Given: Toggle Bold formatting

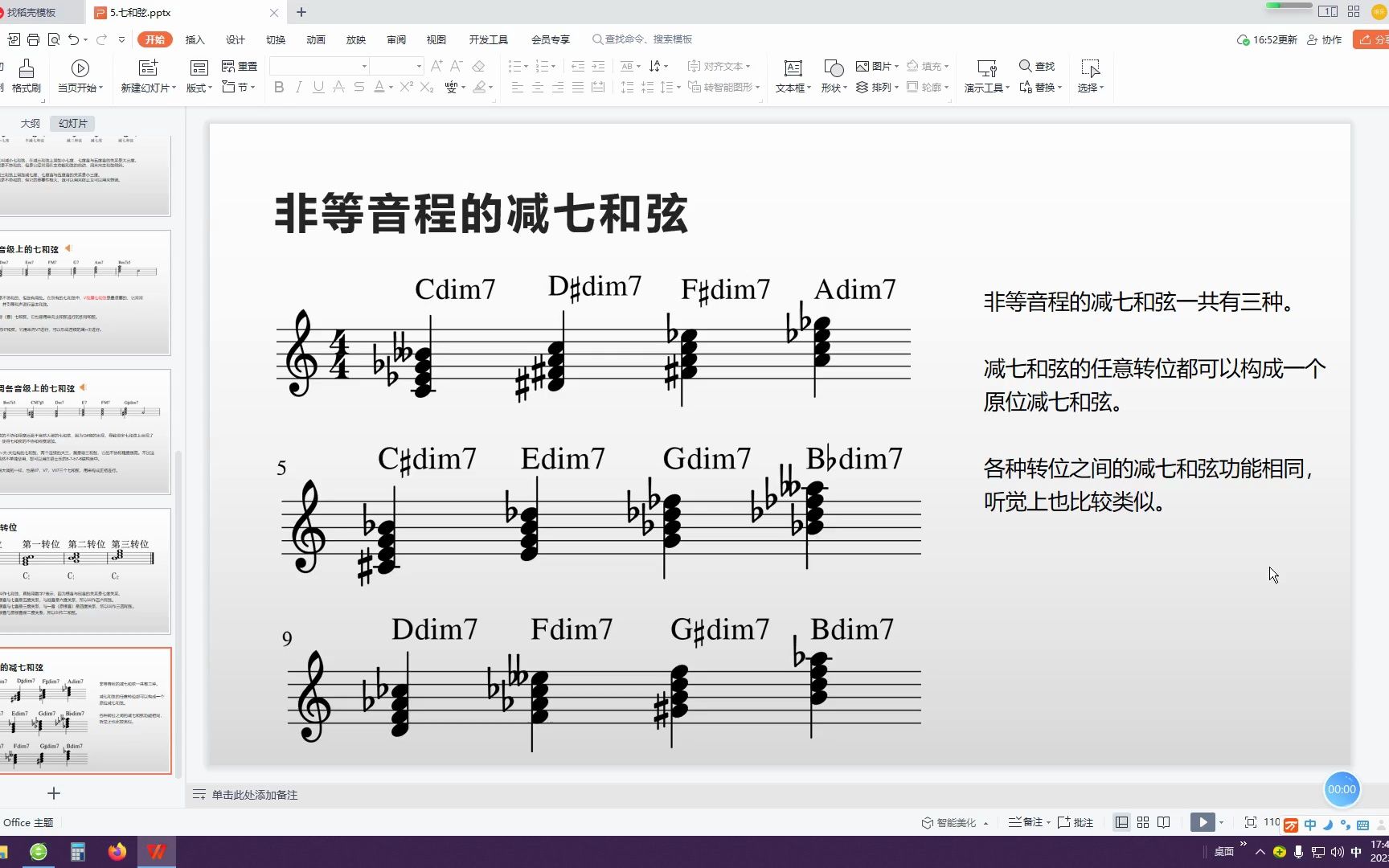Looking at the screenshot, I should pyautogui.click(x=279, y=87).
